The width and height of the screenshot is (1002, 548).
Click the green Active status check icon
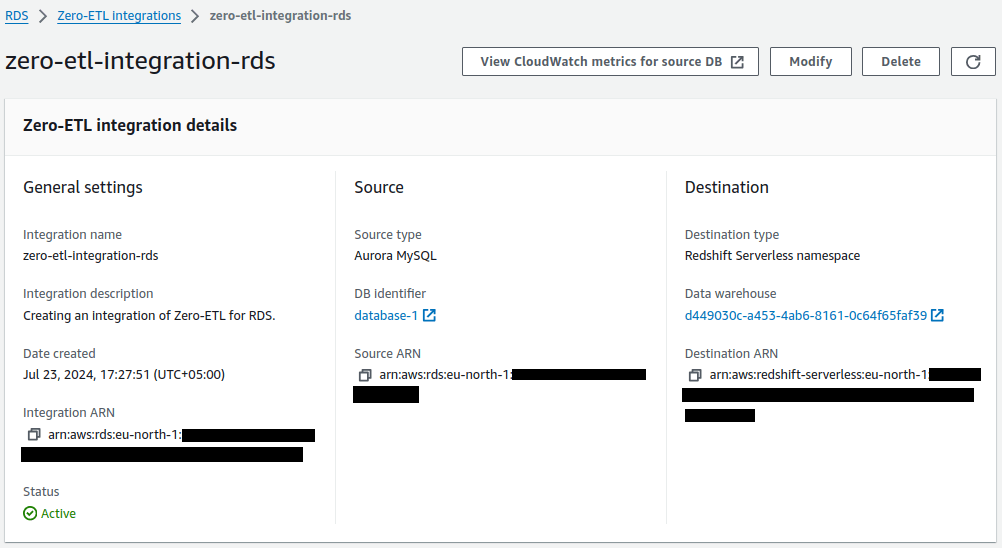[30, 513]
